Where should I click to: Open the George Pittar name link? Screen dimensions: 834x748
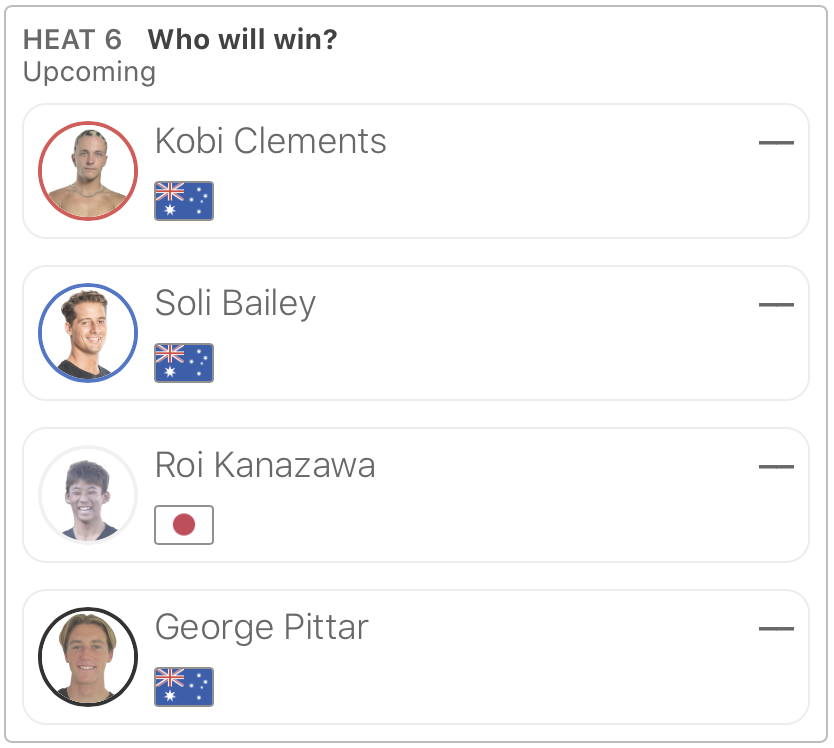tap(261, 628)
